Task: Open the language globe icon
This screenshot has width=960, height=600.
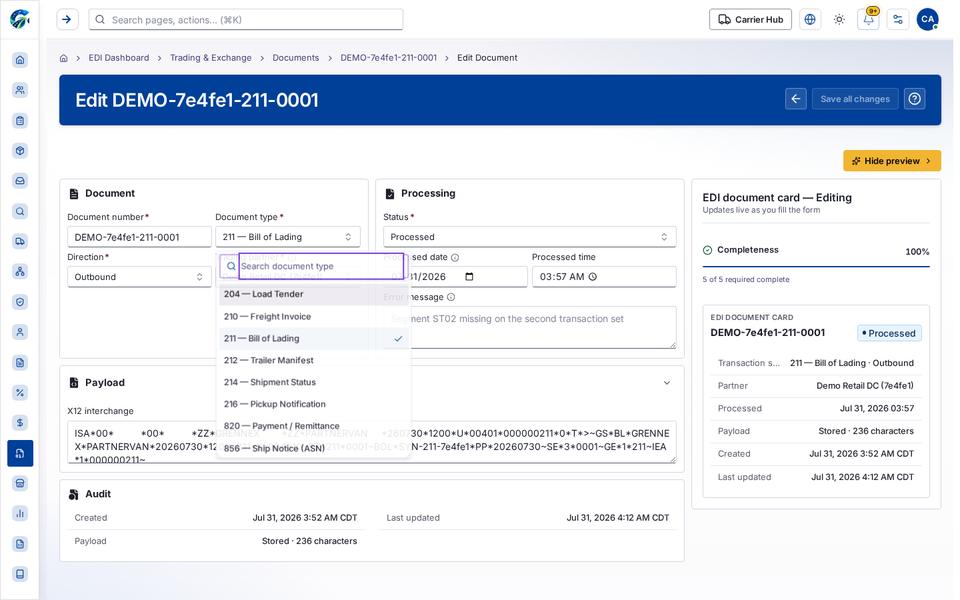Action: pos(809,20)
